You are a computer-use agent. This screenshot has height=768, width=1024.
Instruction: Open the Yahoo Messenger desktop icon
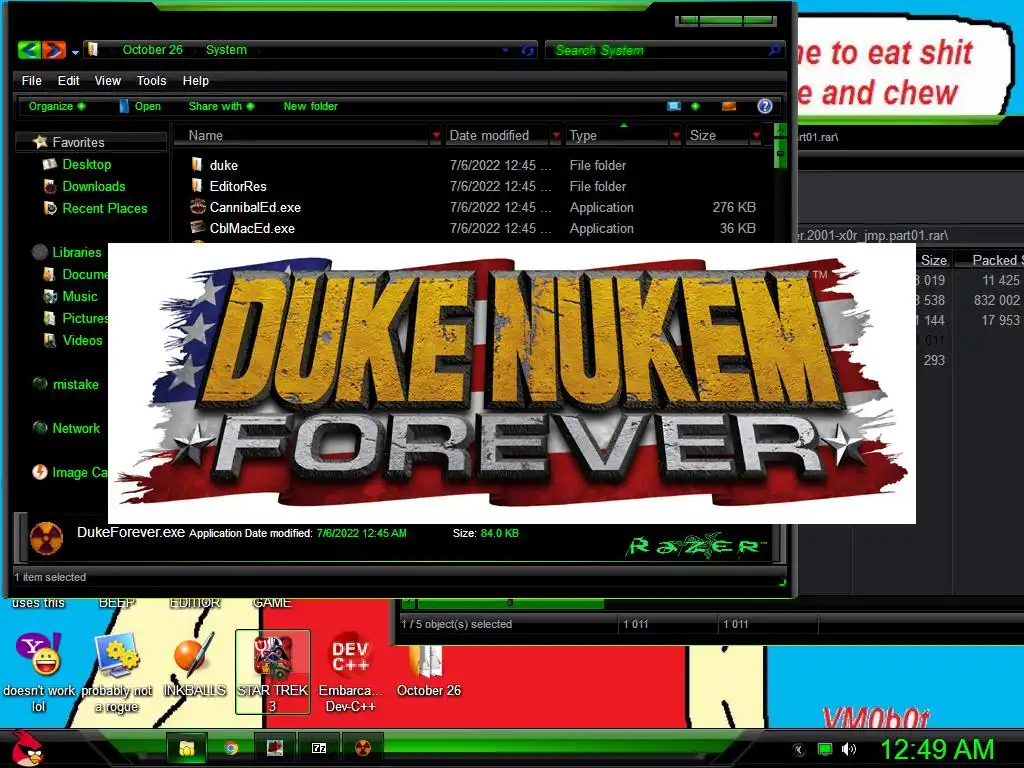pos(39,673)
